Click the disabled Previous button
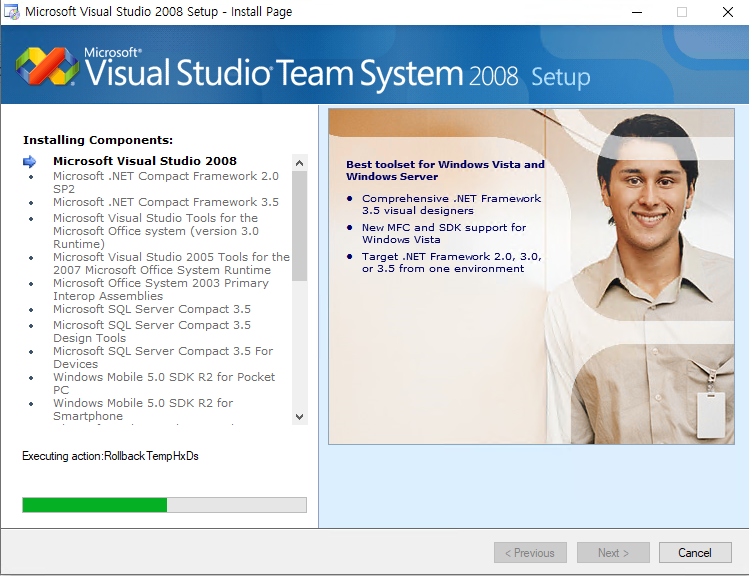The height and width of the screenshot is (576, 749). 530,553
